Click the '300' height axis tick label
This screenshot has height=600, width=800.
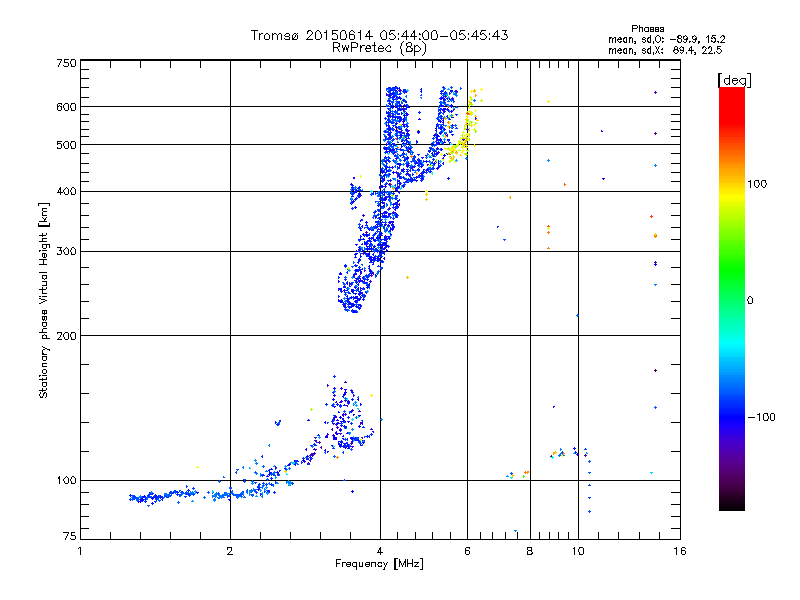[66, 252]
